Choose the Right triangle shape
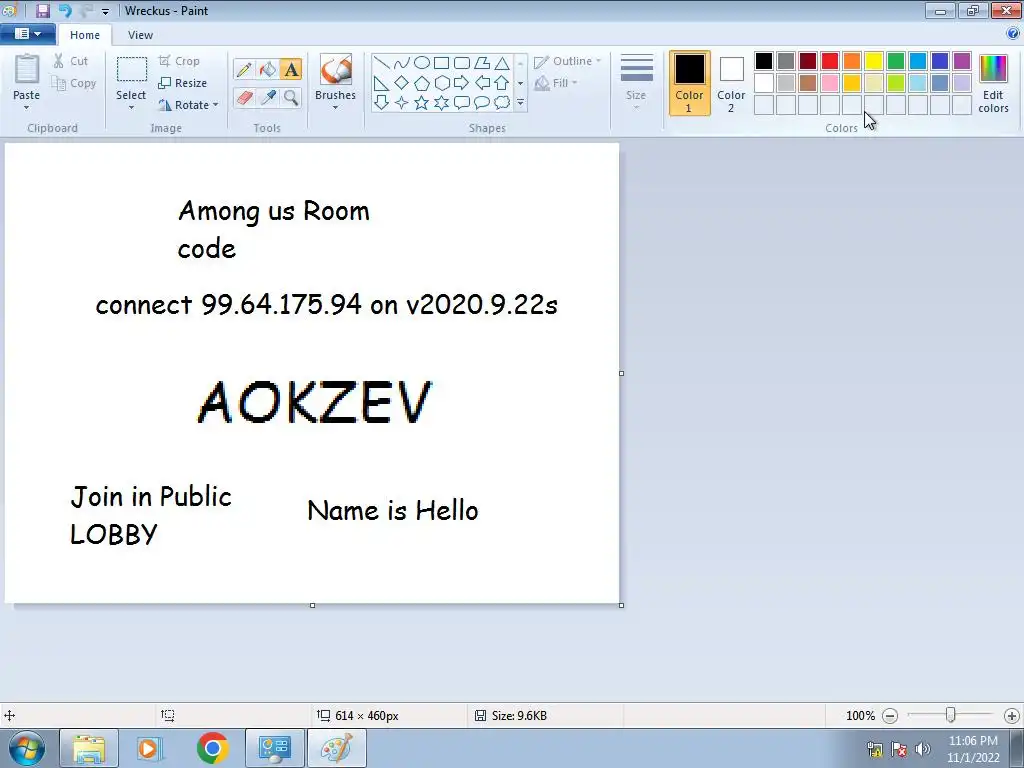 click(381, 83)
